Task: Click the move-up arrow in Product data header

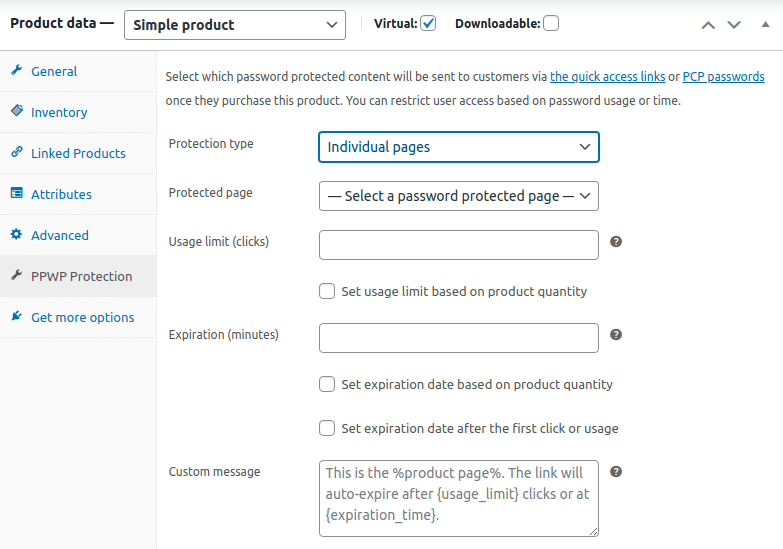Action: click(708, 25)
